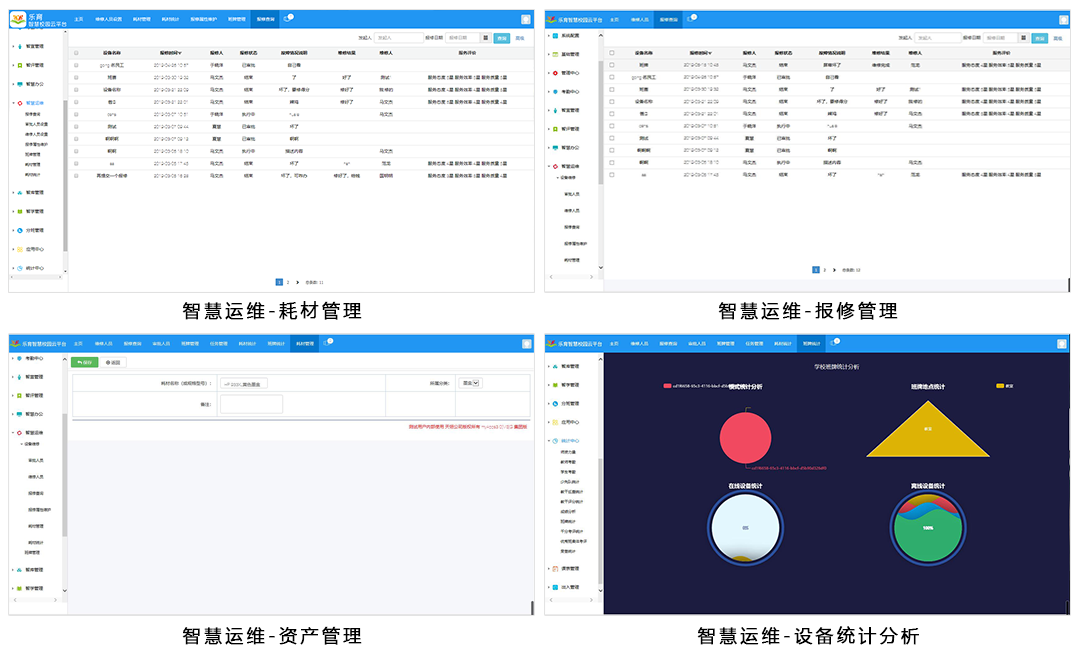Check first data row checkbox in 报修管理 table
Viewport: 1080px width, 665px height.
(x=612, y=65)
